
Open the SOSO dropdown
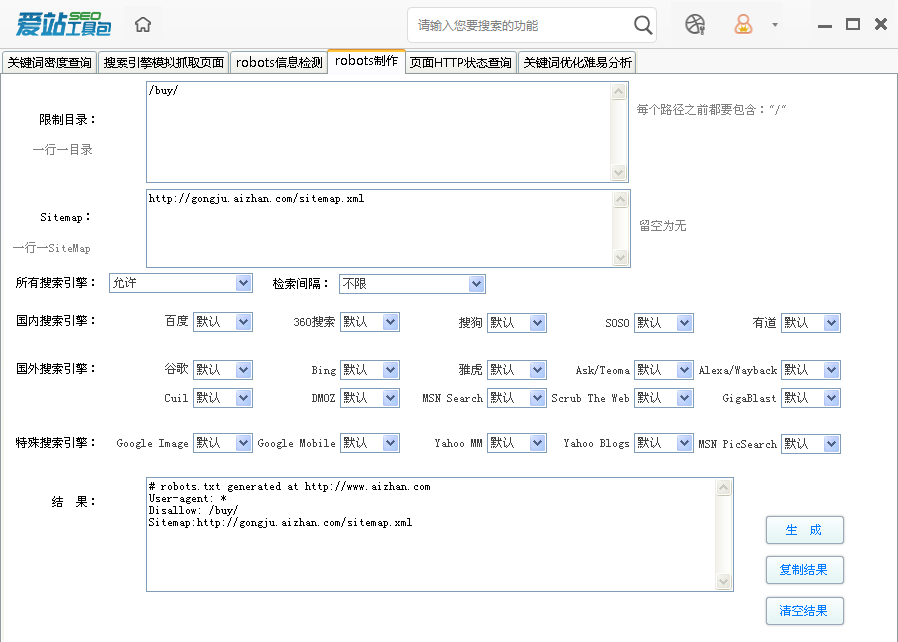[x=664, y=322]
